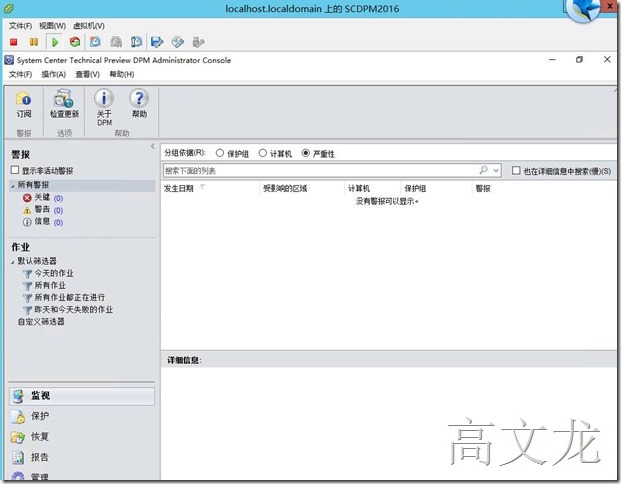Open the 昨天和今天失败的作业 filter
The height and width of the screenshot is (484, 621).
pos(68,309)
